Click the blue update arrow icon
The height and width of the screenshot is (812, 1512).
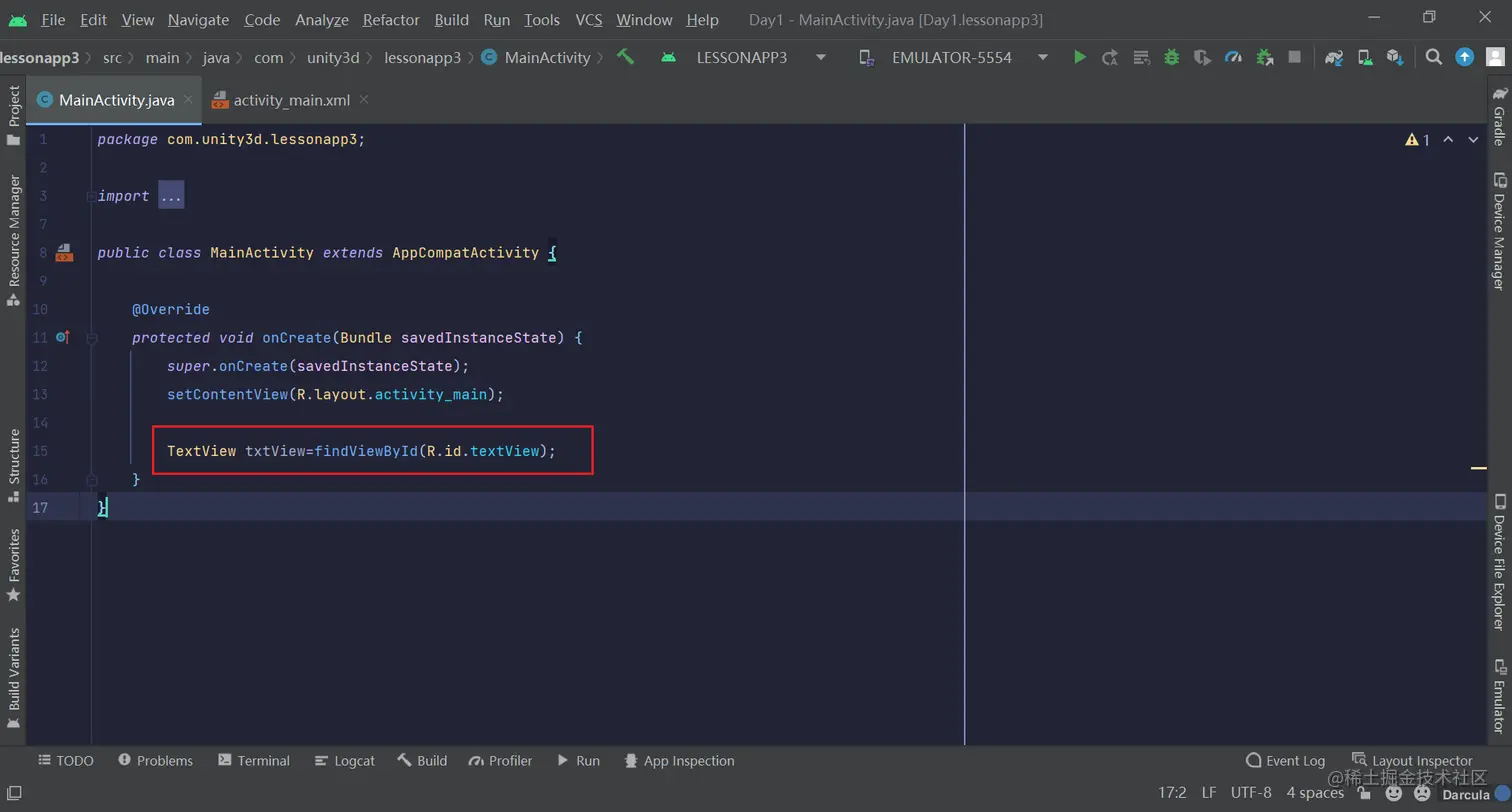click(x=1465, y=57)
